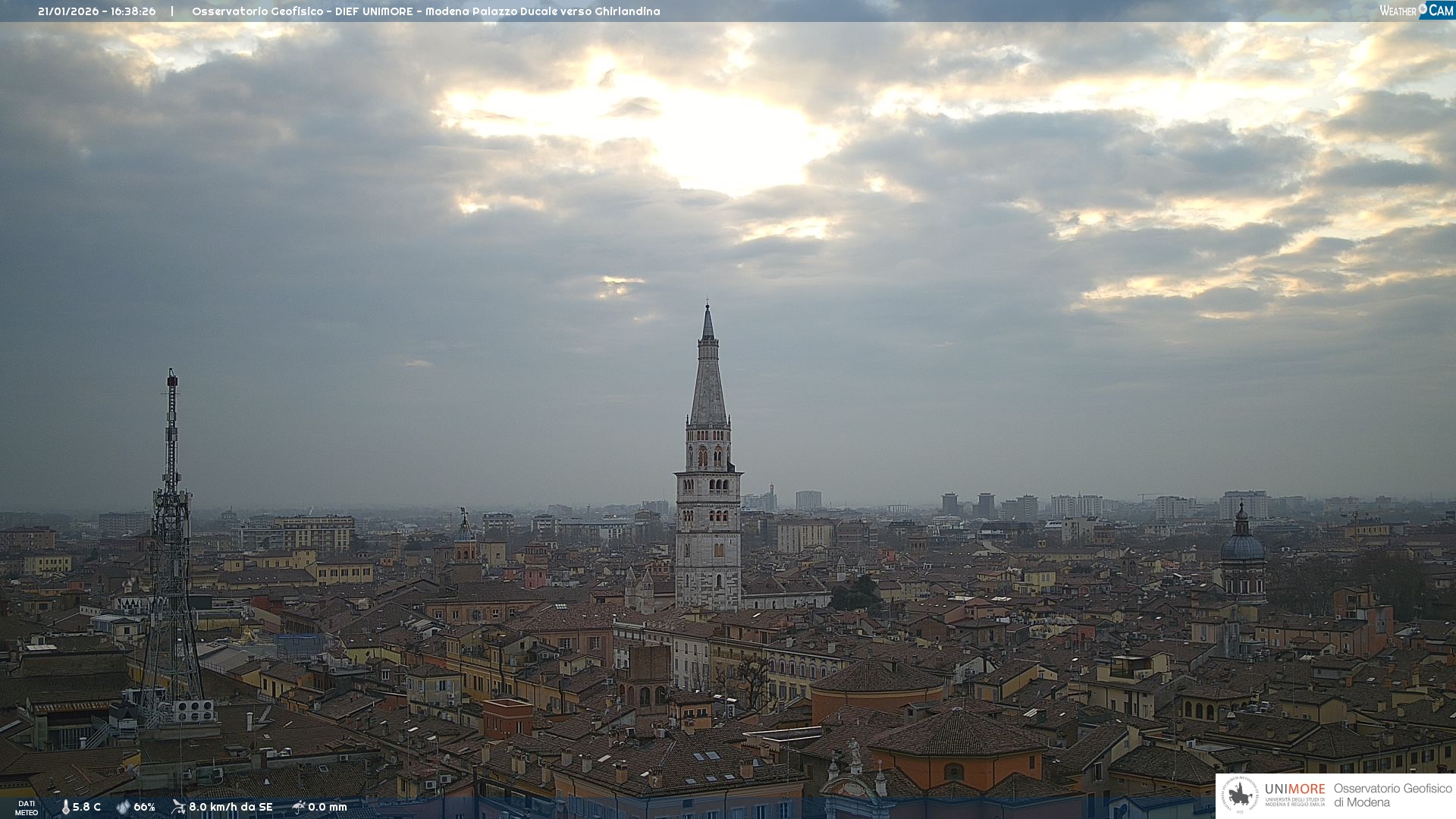Viewport: 1456px width, 819px height.
Task: Click the bright sun patch in clouds
Action: (728, 140)
